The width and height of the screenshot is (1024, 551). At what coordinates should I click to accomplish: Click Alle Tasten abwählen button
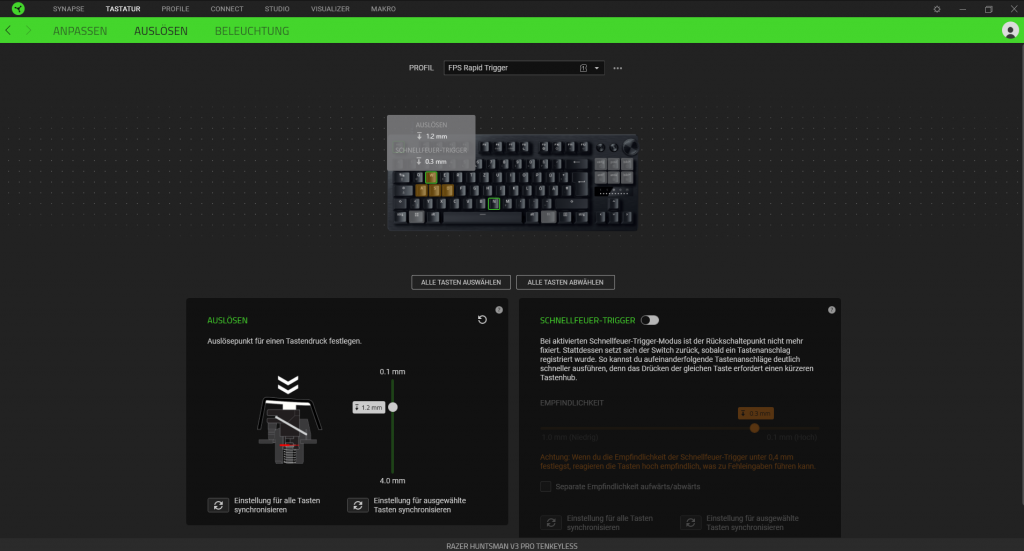coord(565,282)
